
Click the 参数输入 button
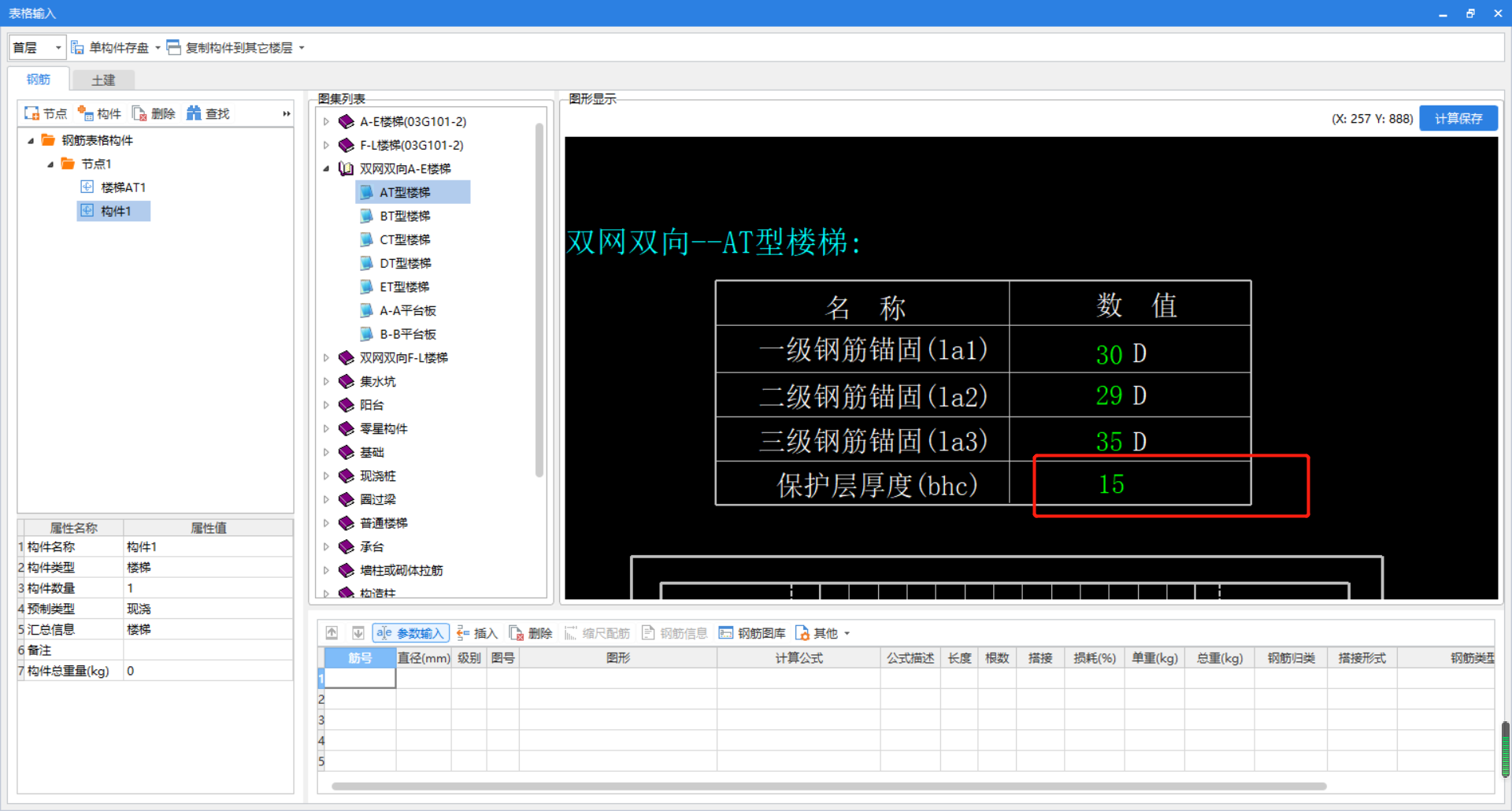410,633
